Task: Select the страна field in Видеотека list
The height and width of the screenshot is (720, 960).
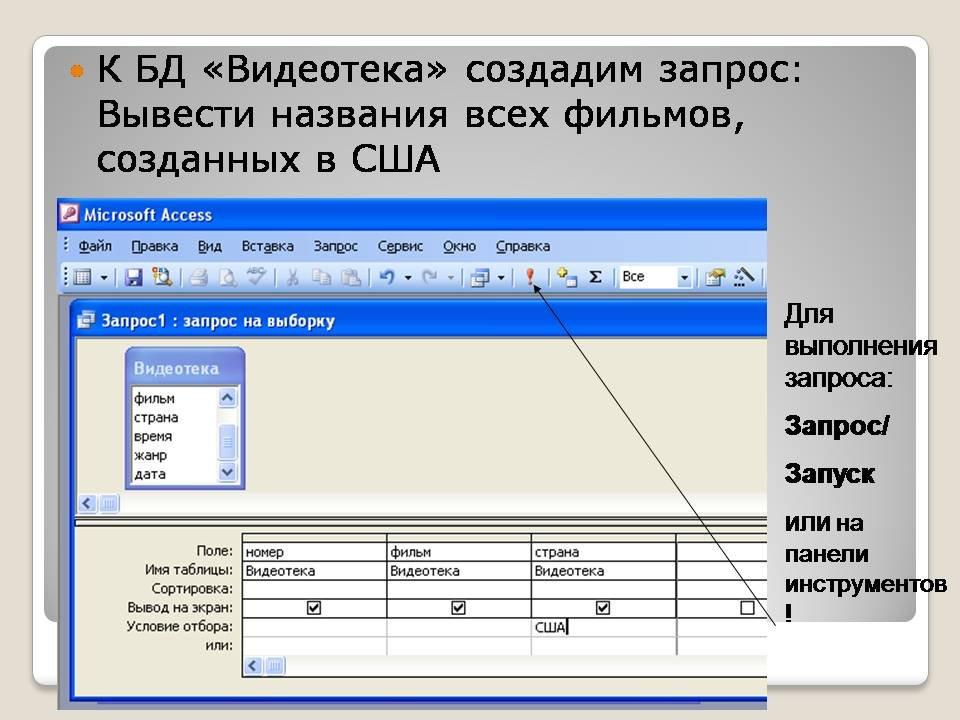Action: 156,417
